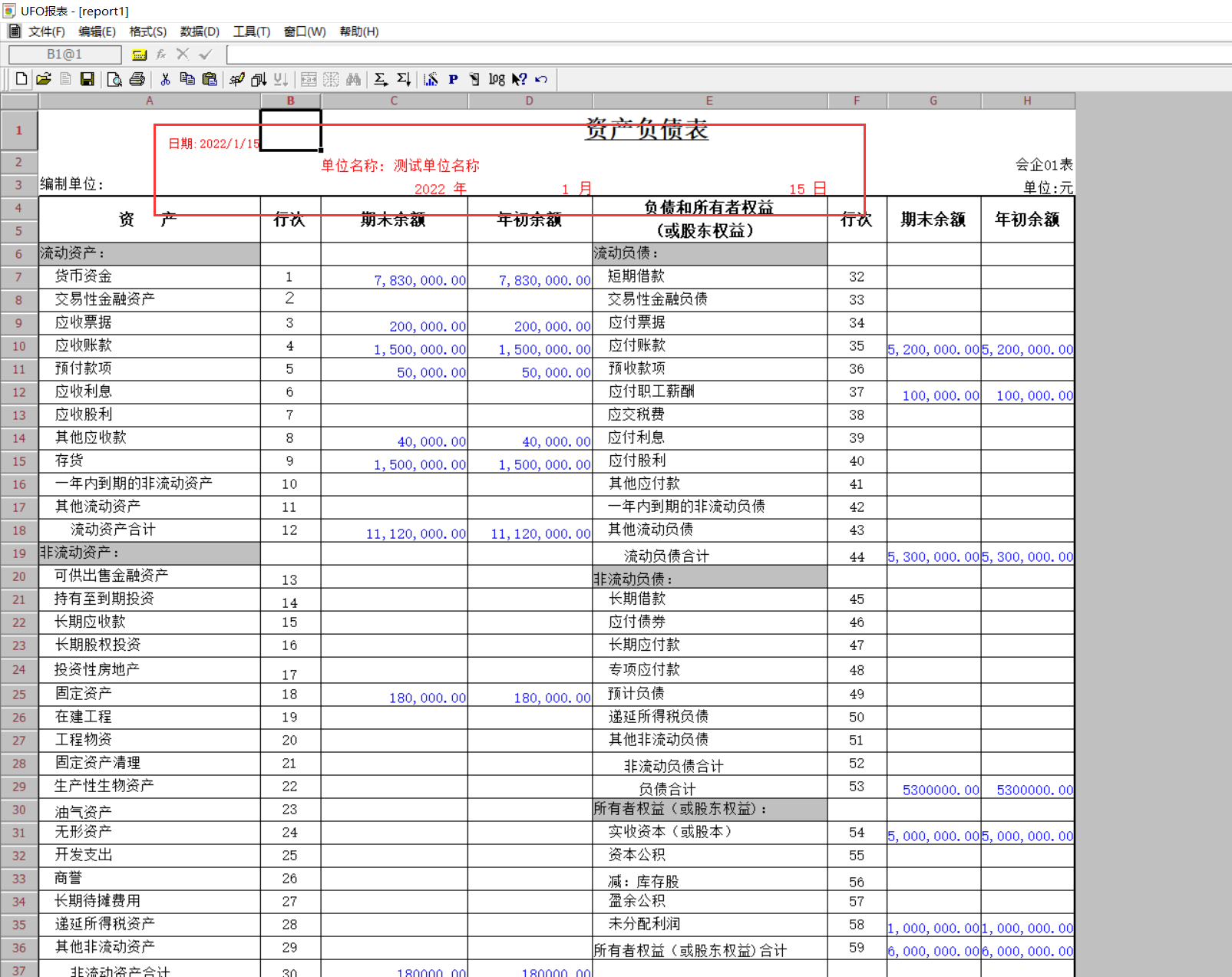Click the 会企01表 label
The width and height of the screenshot is (1232, 977).
tap(1044, 164)
